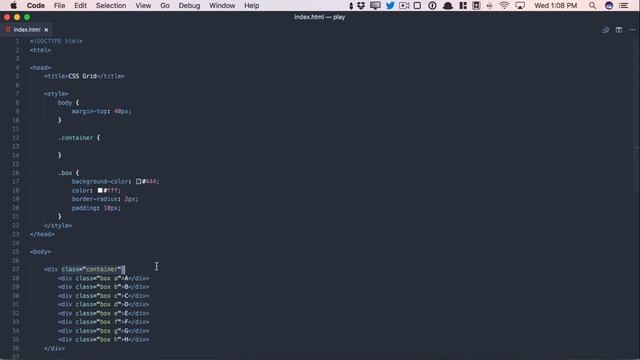640x360 pixels.
Task: Click line number 12 in the gutter
Action: (x=16, y=138)
